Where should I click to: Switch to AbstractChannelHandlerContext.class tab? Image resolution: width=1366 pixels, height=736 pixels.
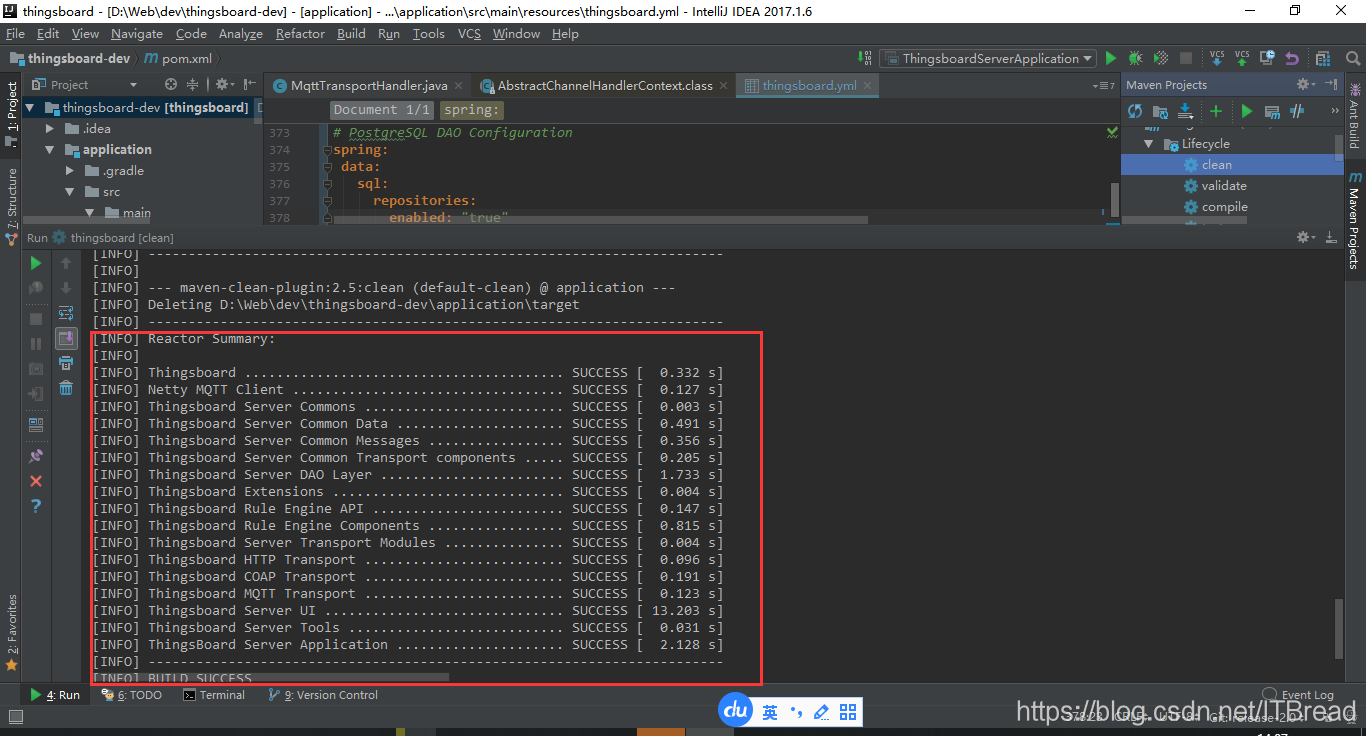coord(604,86)
